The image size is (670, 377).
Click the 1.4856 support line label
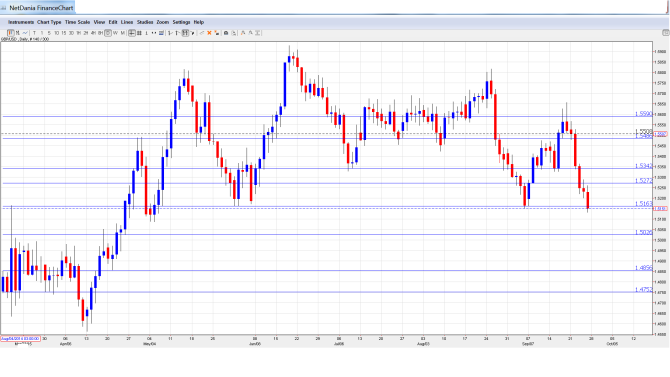pos(644,268)
